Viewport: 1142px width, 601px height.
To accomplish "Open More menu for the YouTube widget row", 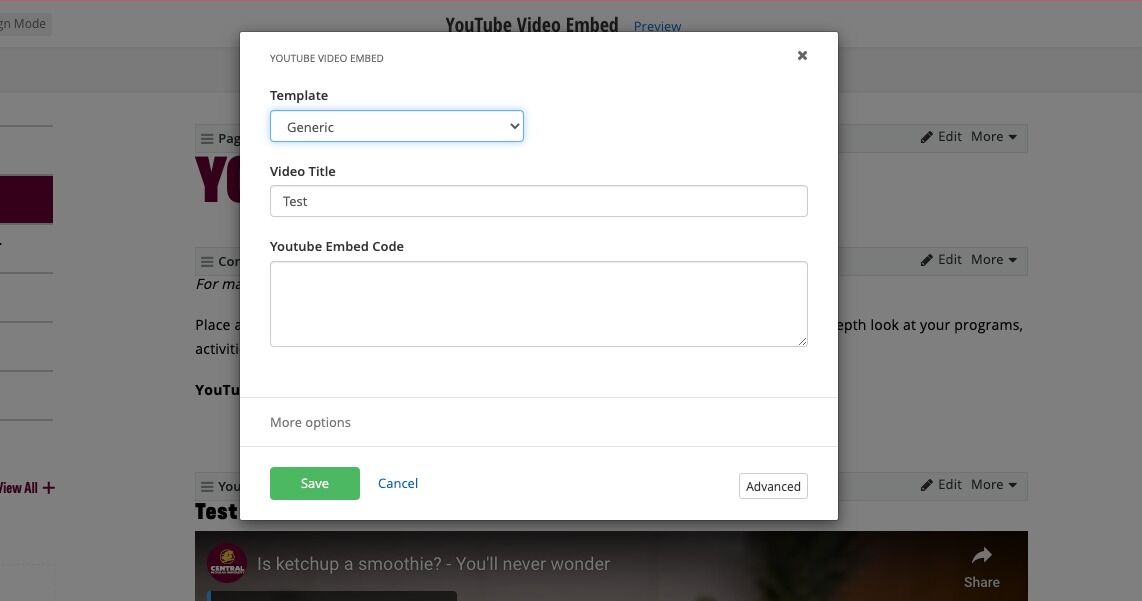I will [993, 485].
